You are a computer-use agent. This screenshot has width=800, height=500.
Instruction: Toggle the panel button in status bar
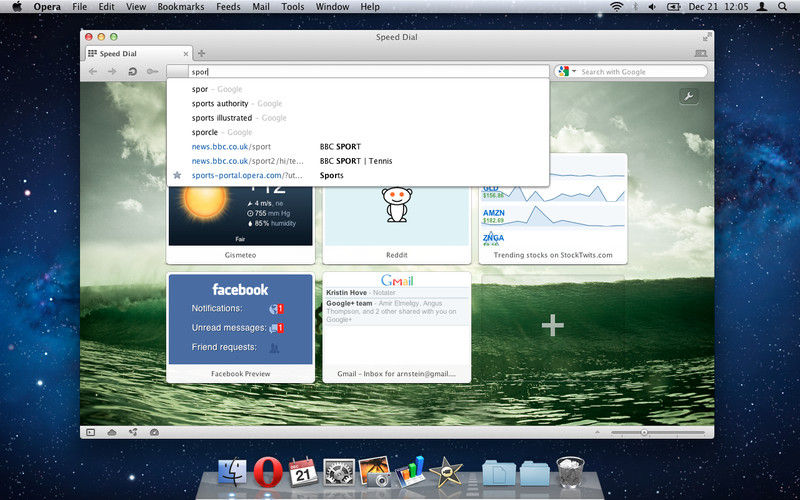coord(90,432)
